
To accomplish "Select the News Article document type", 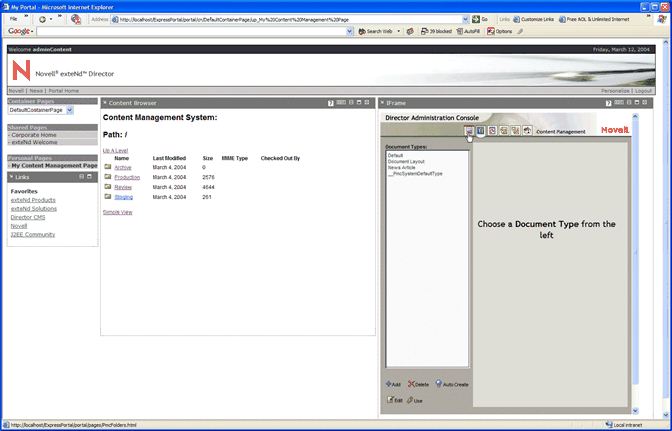I will pos(402,168).
